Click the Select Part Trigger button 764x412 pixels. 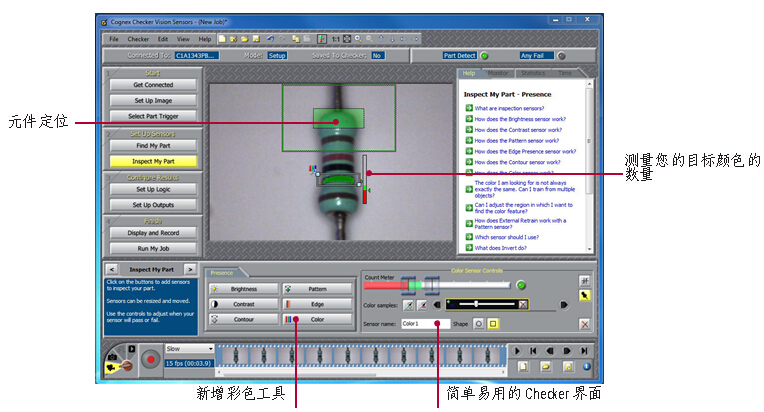[x=153, y=116]
